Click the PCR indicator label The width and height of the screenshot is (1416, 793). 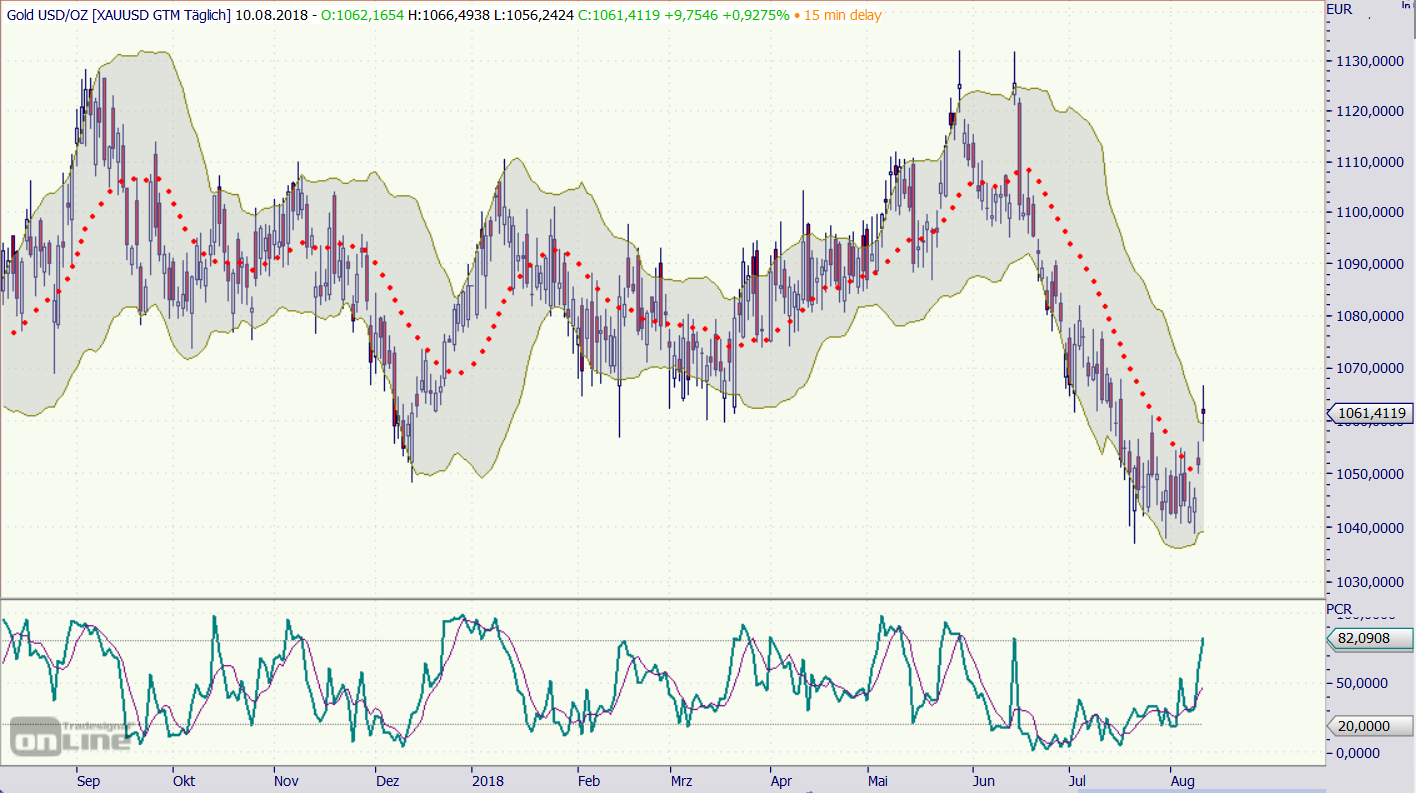coord(1339,608)
